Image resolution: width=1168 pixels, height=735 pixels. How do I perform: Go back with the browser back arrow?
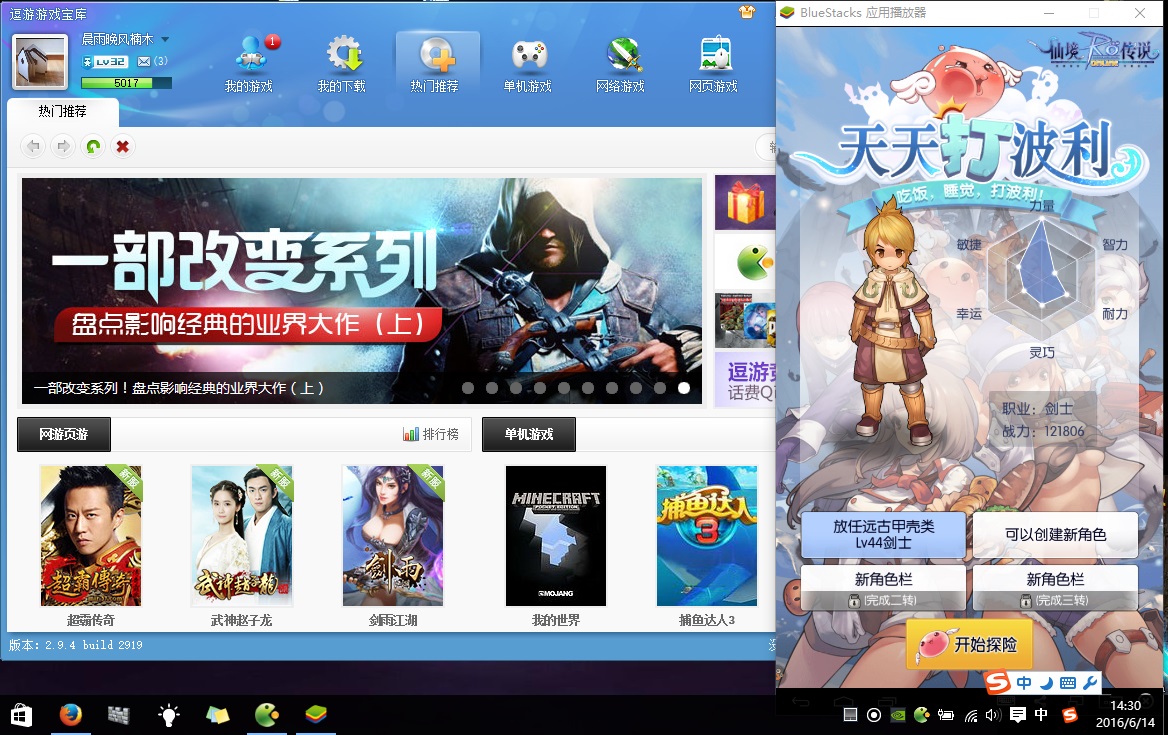tap(33, 146)
